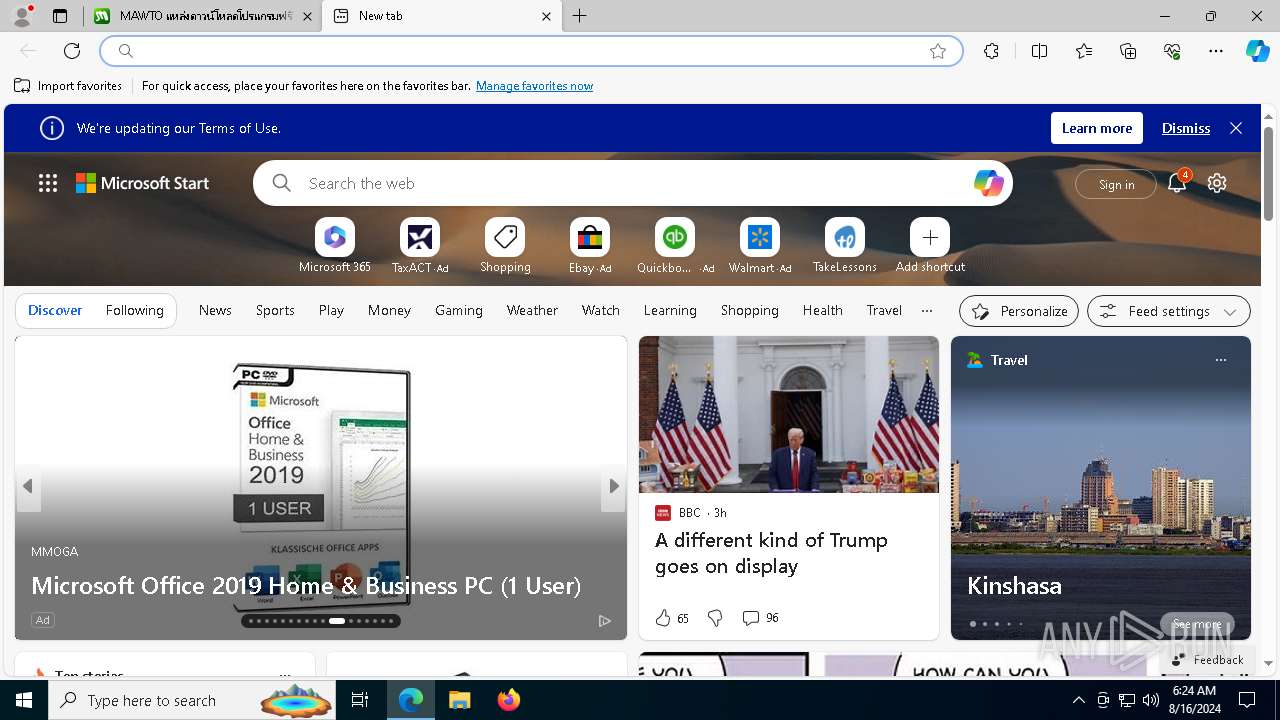Focus the Search the web box
The height and width of the screenshot is (720, 1280).
[630, 183]
